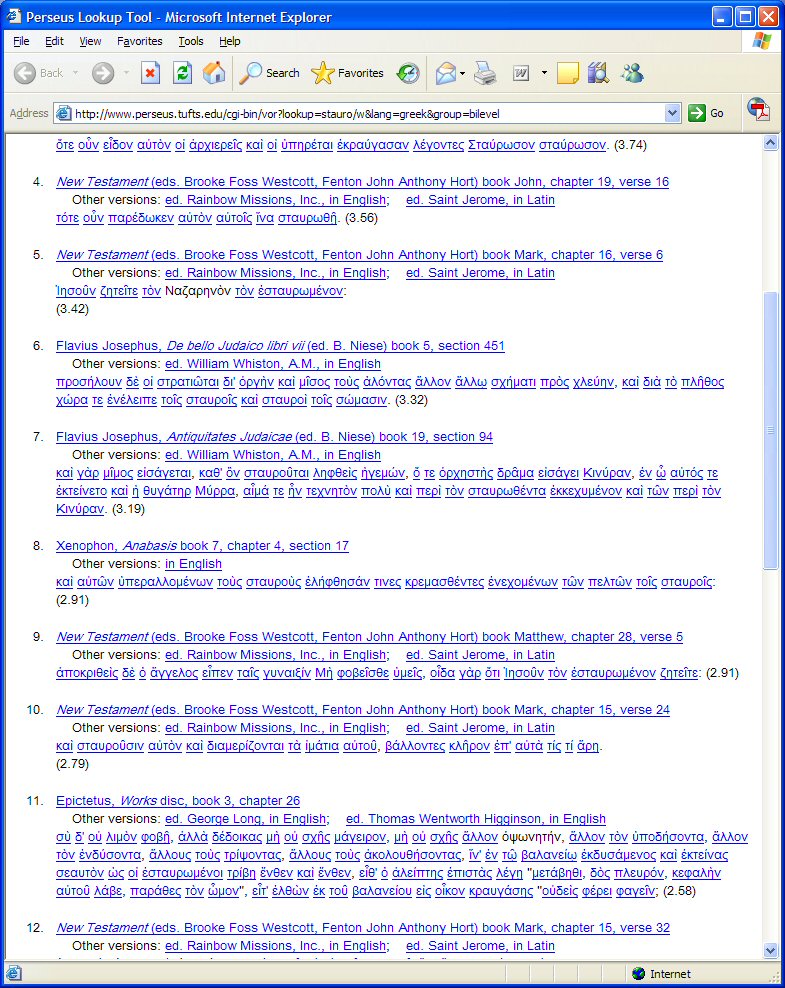Screen dimensions: 785x988
Task: Open the View menu
Action: pos(90,41)
